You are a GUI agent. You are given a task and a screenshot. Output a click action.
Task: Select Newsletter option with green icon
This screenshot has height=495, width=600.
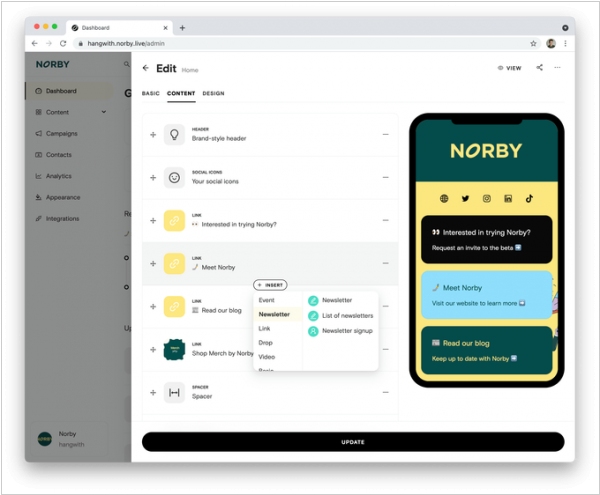pos(330,300)
